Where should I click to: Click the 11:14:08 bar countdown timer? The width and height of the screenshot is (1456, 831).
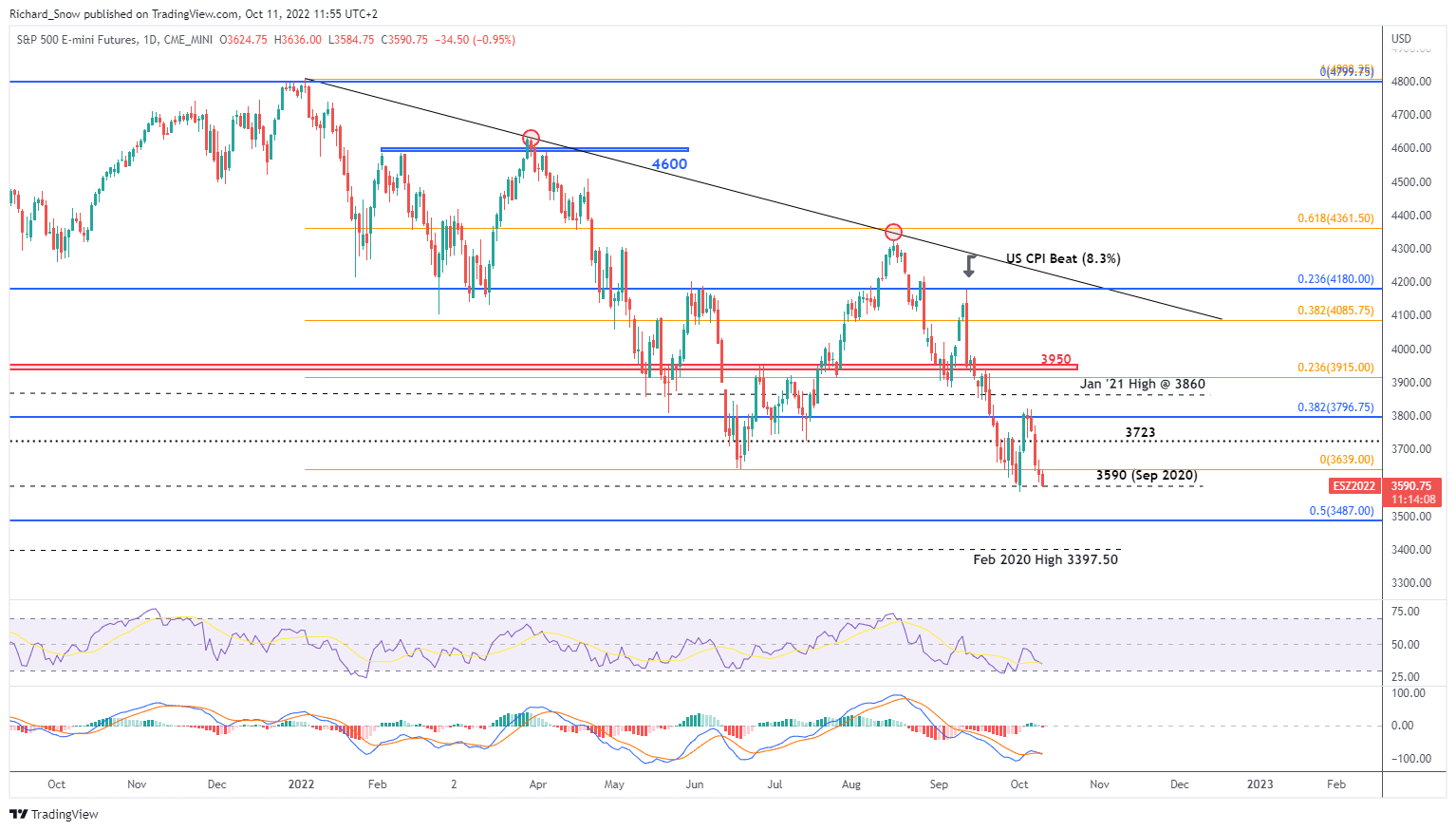[x=1413, y=499]
